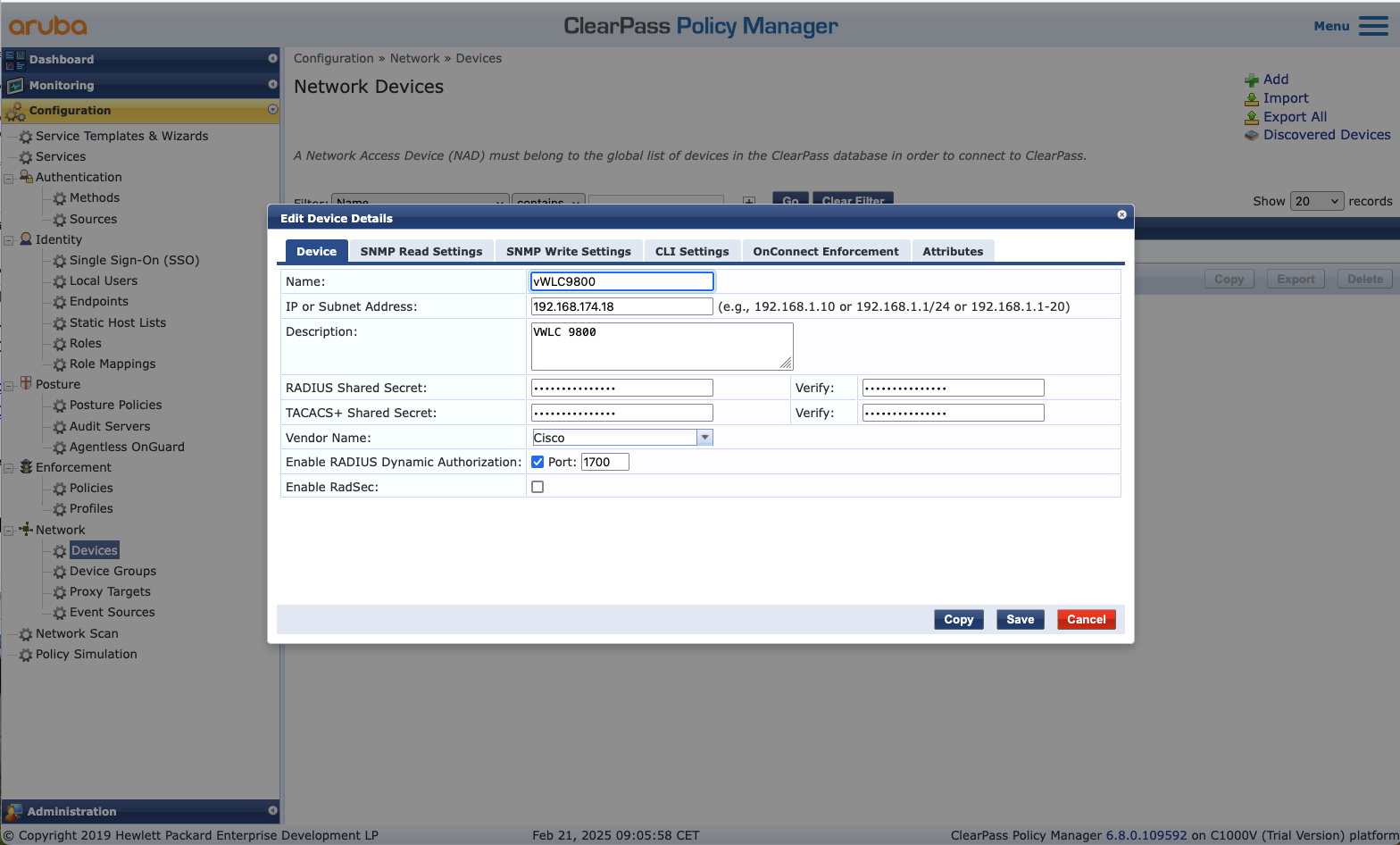
Task: Click the Authentication padlock icon
Action: [x=26, y=177]
